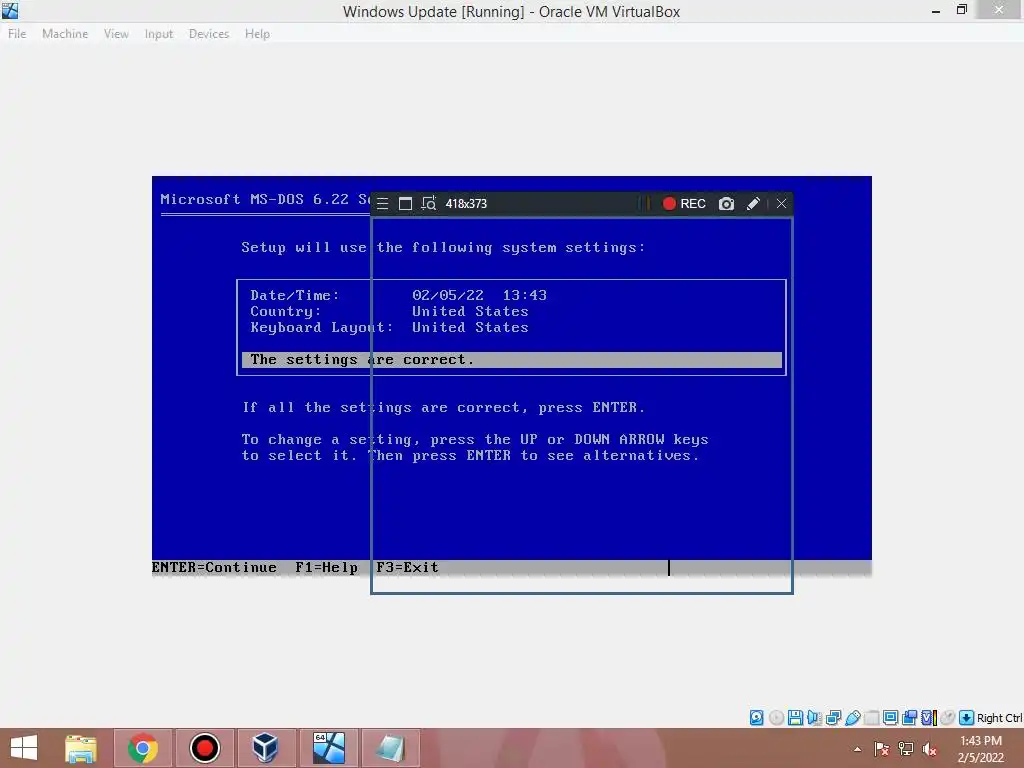Start recording with the REC button

tap(684, 204)
